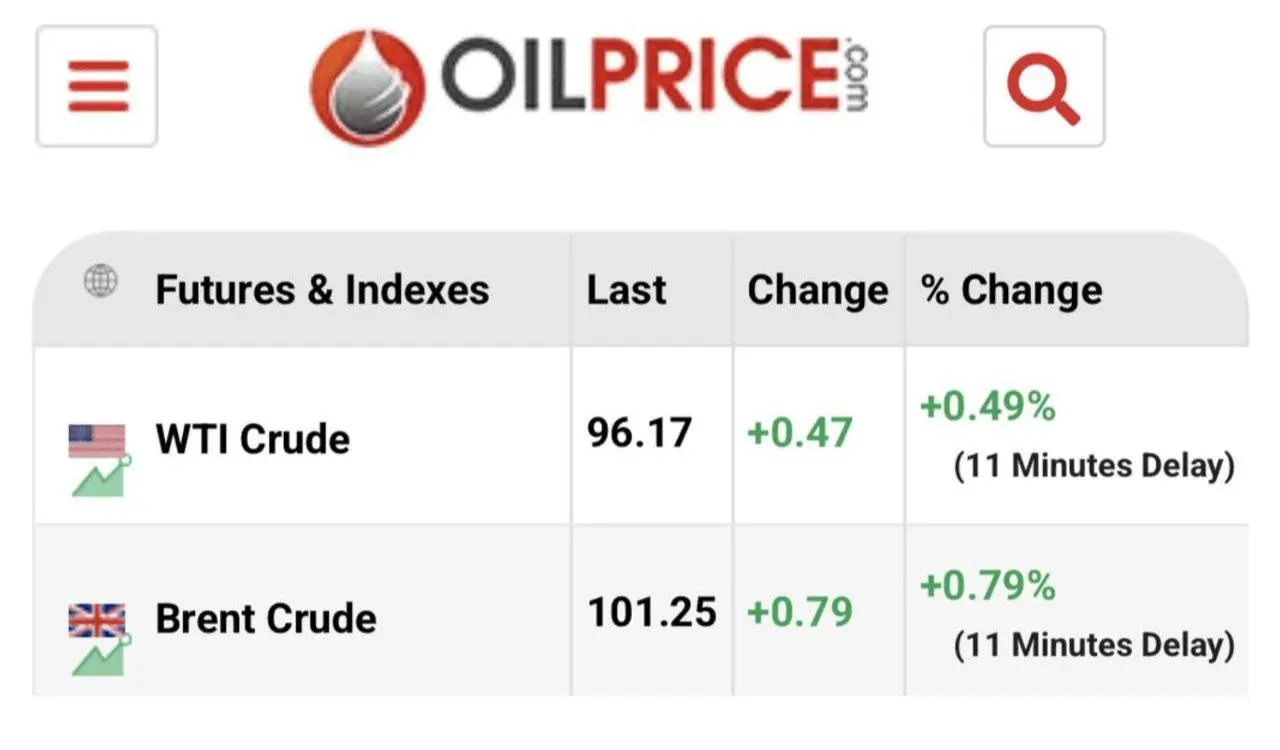
Task: Click the % Change column header
Action: click(x=1011, y=290)
